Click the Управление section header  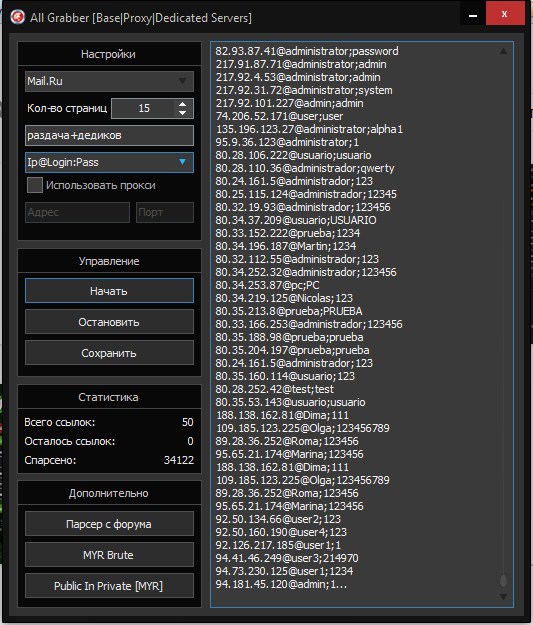(x=109, y=261)
